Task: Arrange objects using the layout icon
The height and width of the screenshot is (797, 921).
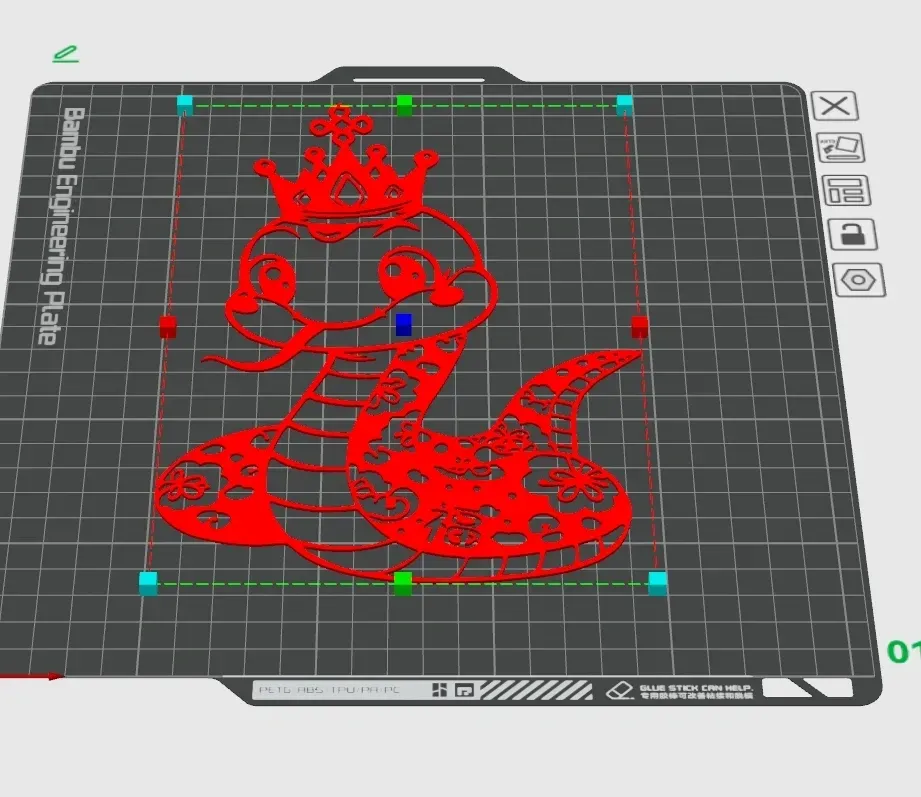Action: pos(846,190)
